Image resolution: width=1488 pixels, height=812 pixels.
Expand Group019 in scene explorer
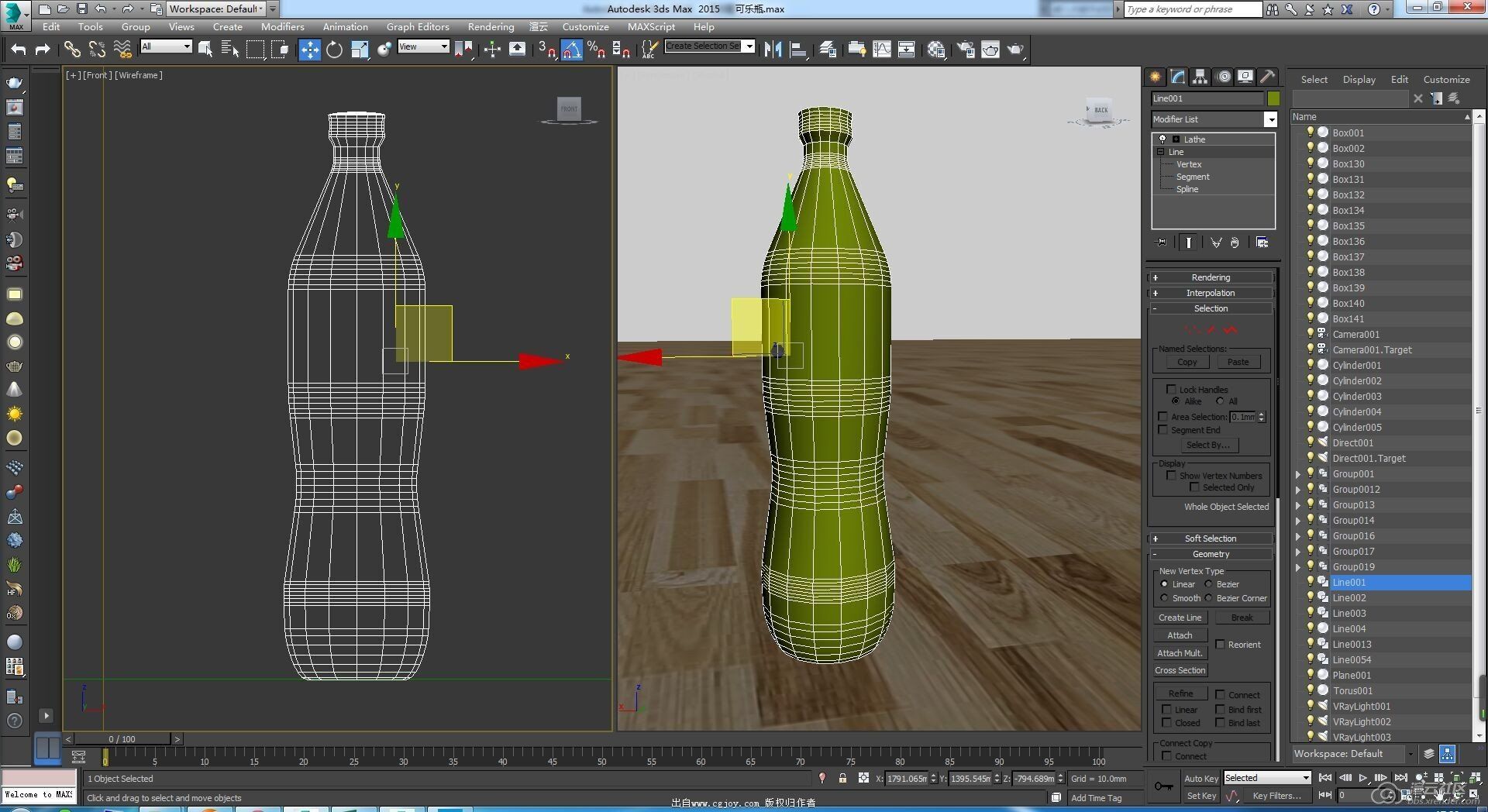1298,567
